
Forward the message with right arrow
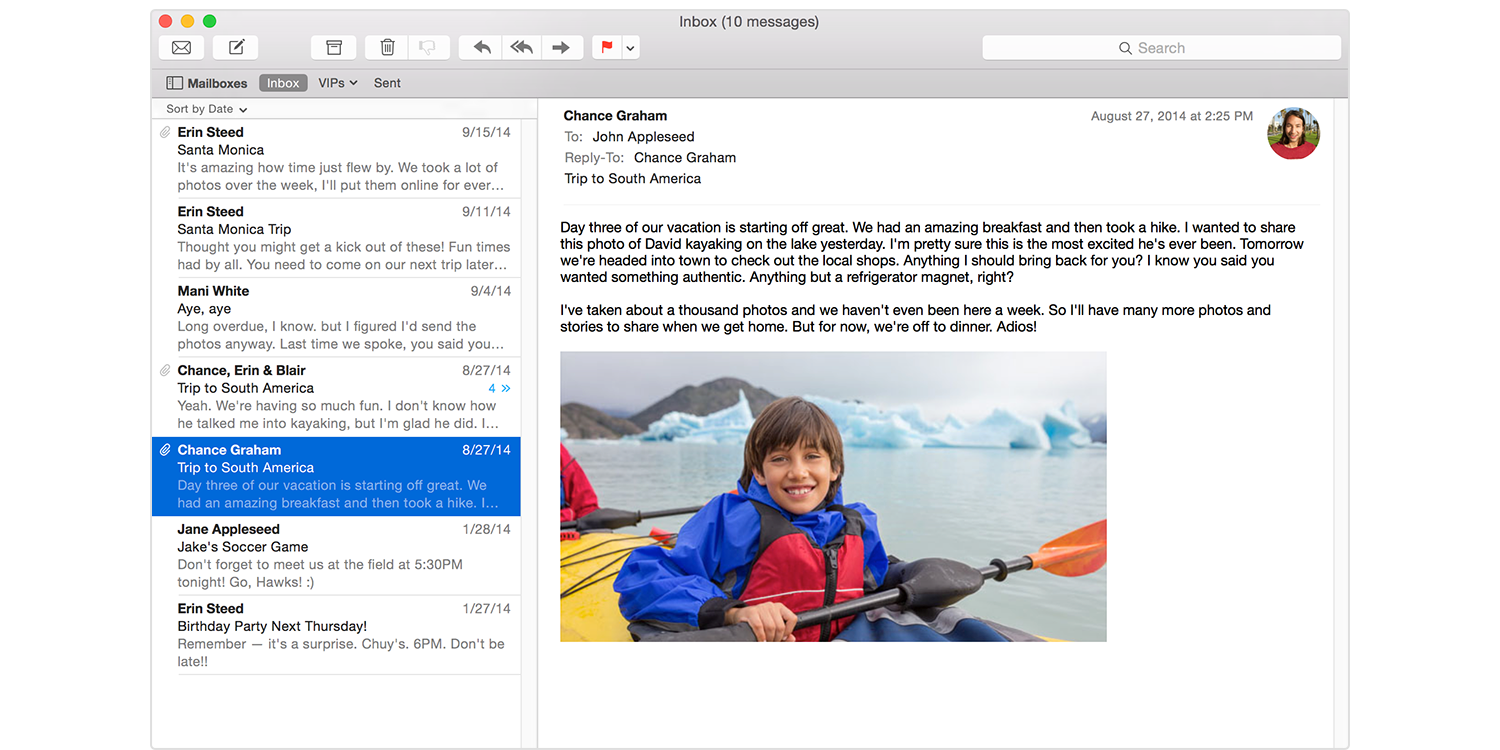point(561,48)
